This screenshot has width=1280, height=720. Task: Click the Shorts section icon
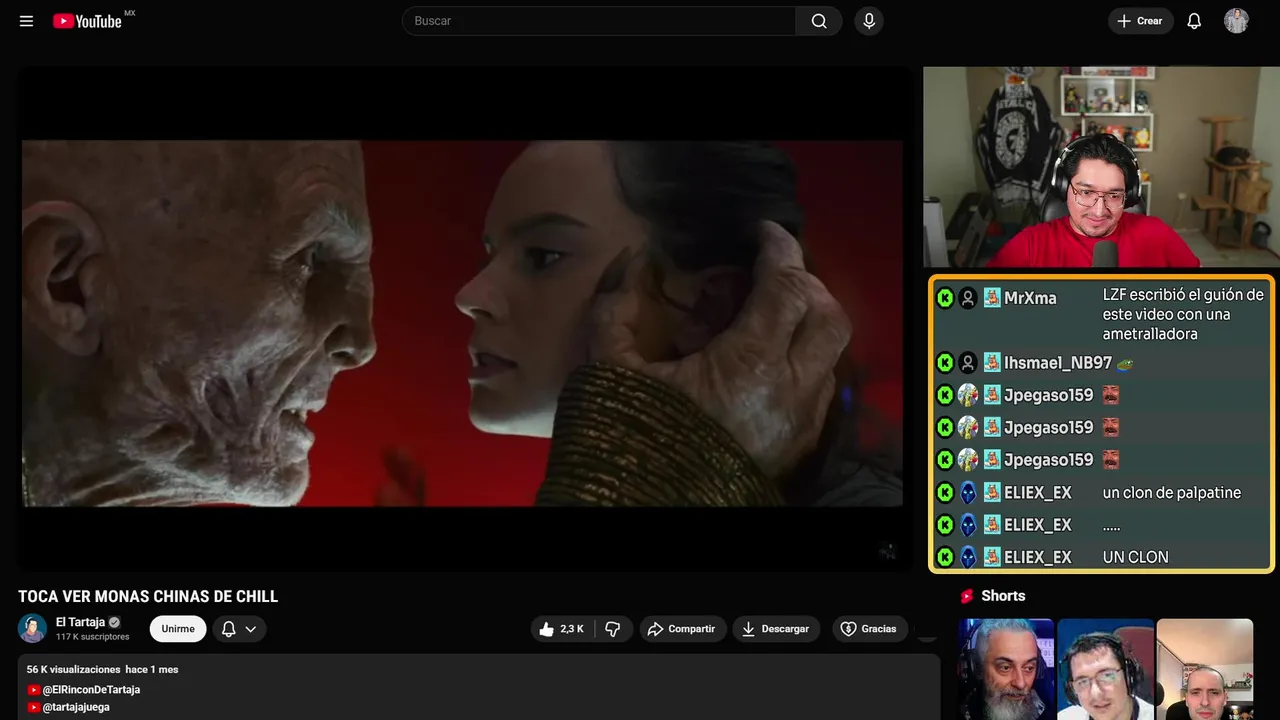967,596
